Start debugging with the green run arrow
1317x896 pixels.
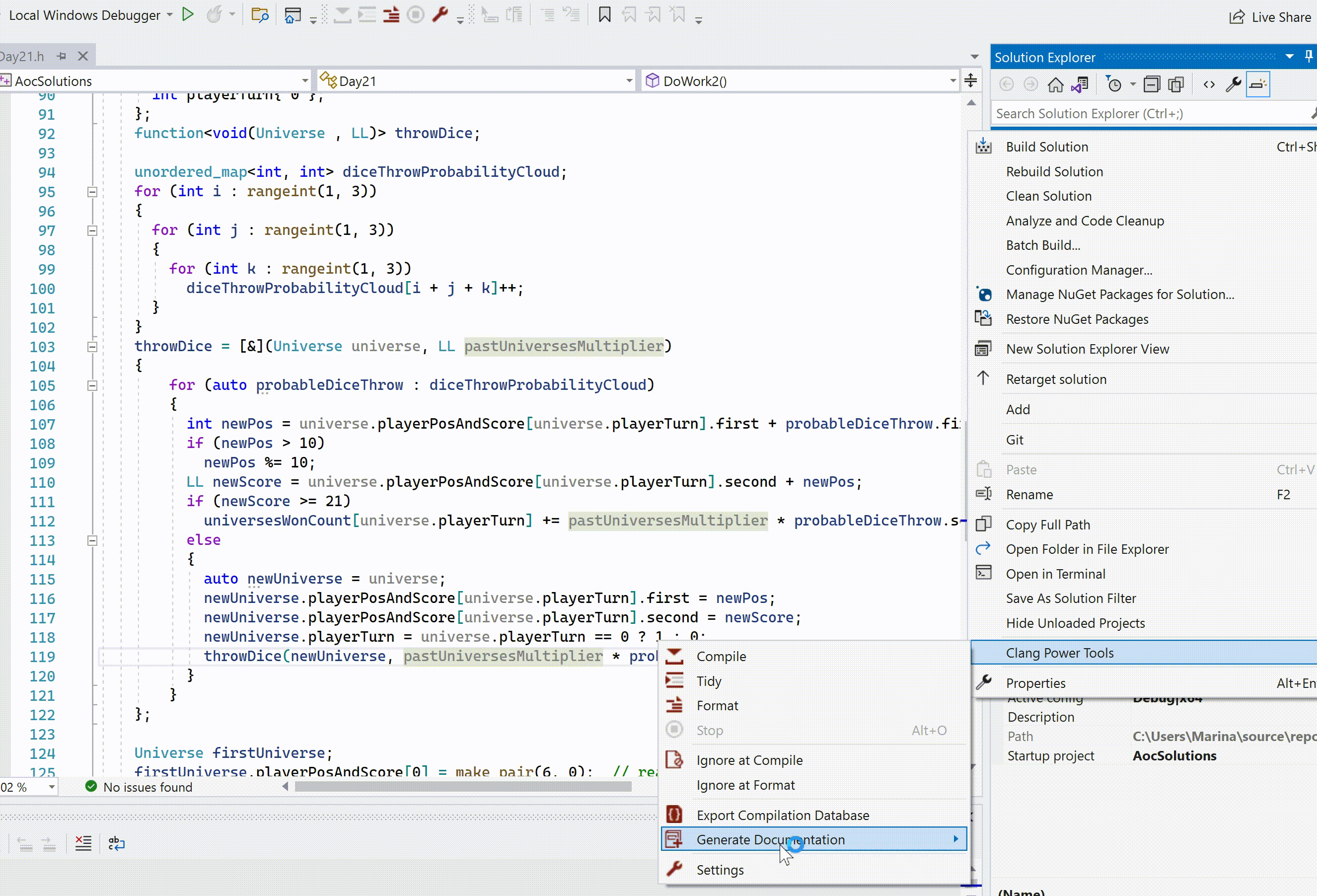(x=188, y=15)
